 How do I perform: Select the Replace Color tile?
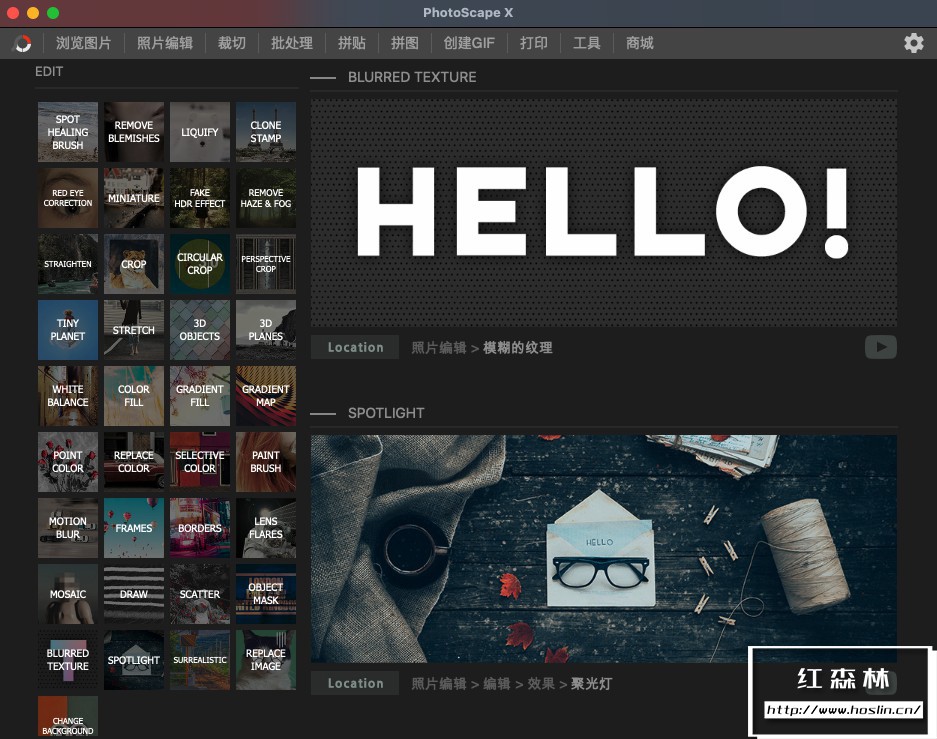click(134, 462)
